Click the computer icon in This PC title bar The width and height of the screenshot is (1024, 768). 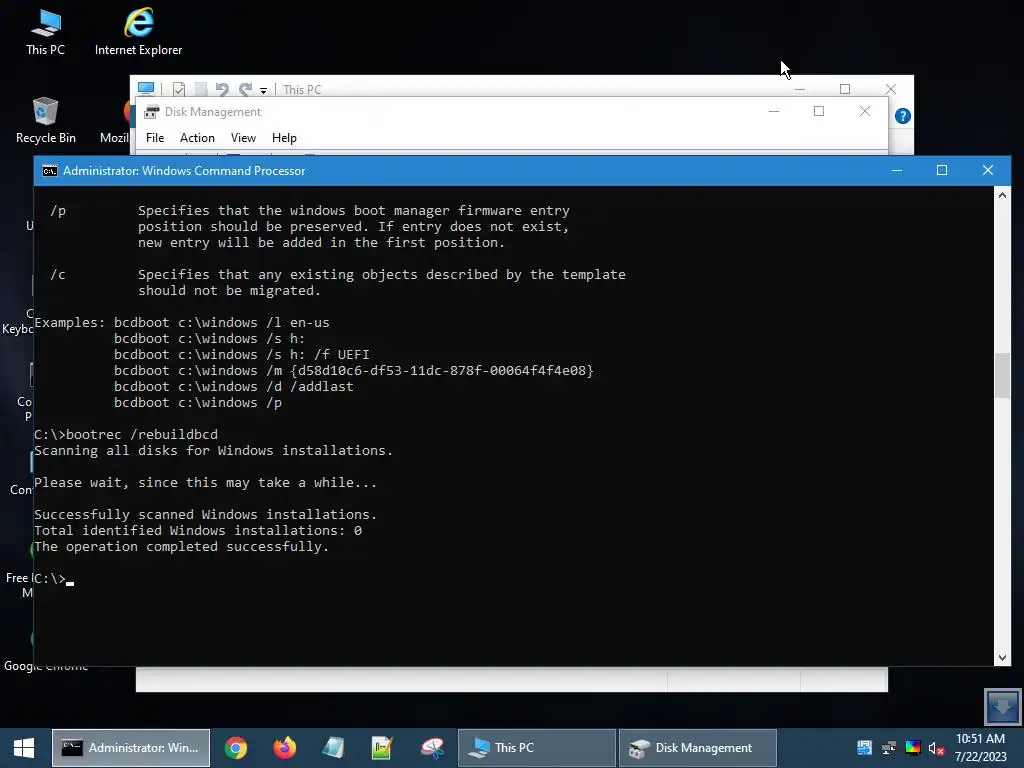click(146, 88)
